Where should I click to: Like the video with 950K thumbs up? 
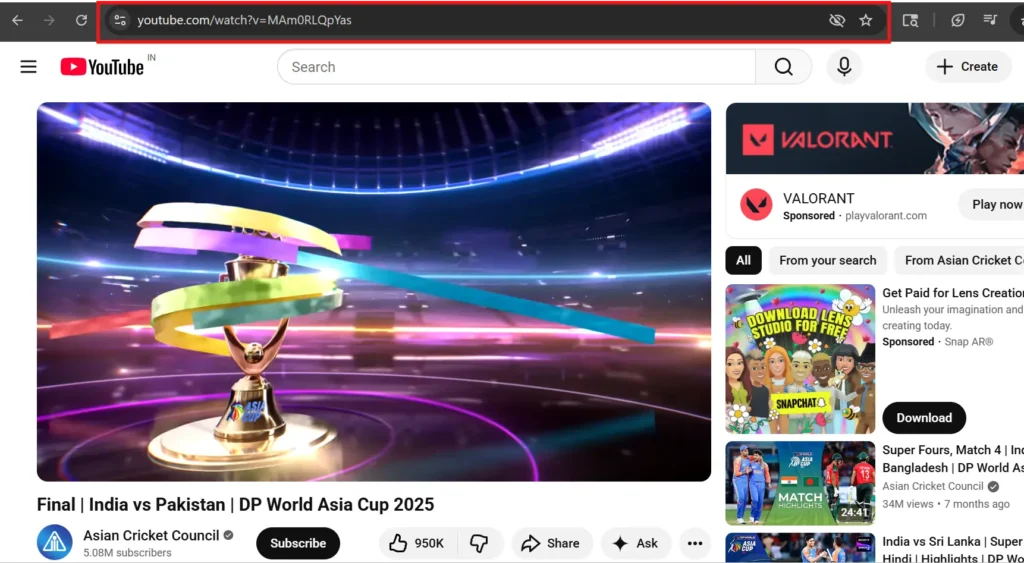(418, 543)
